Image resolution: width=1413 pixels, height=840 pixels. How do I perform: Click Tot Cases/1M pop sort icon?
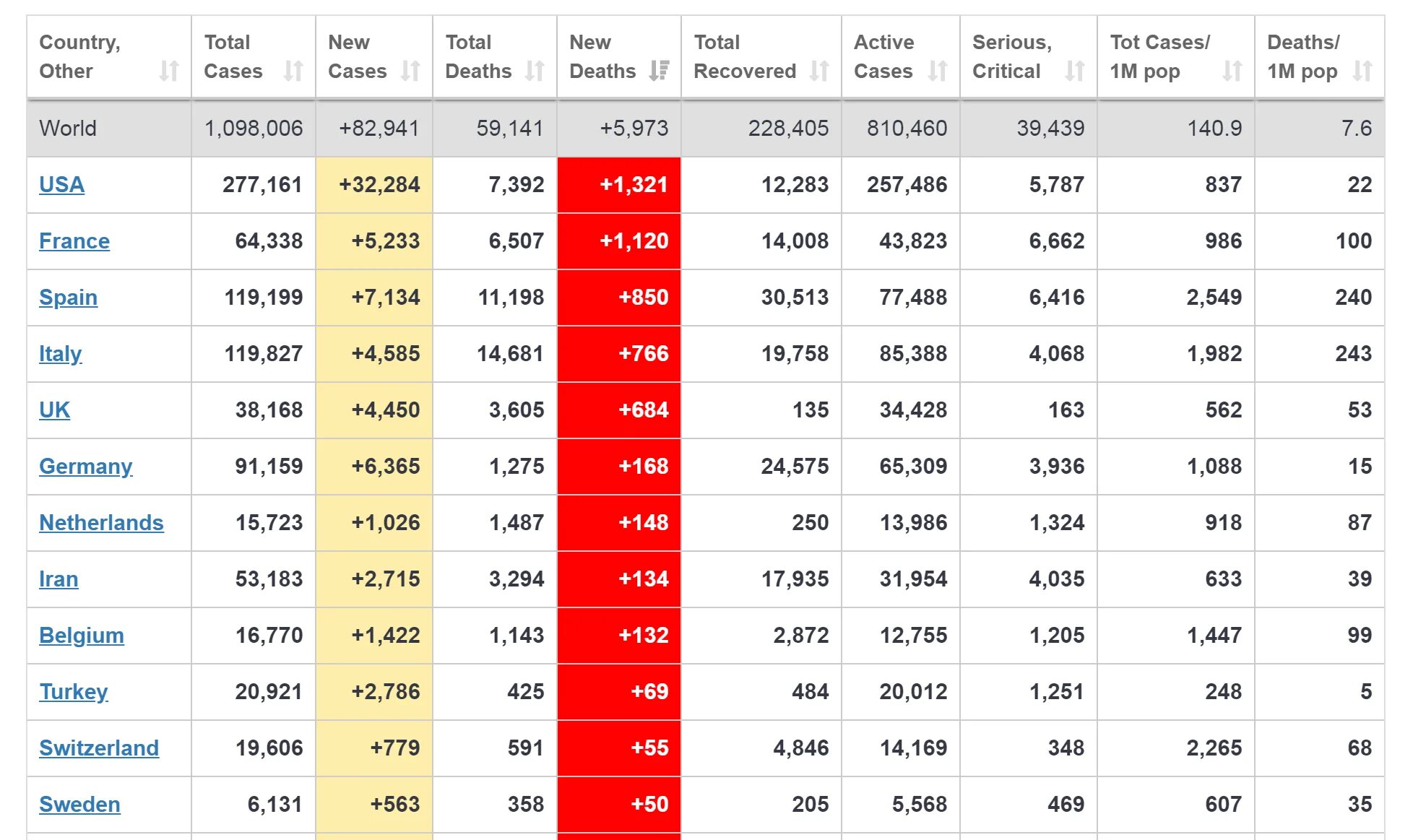pos(1232,71)
